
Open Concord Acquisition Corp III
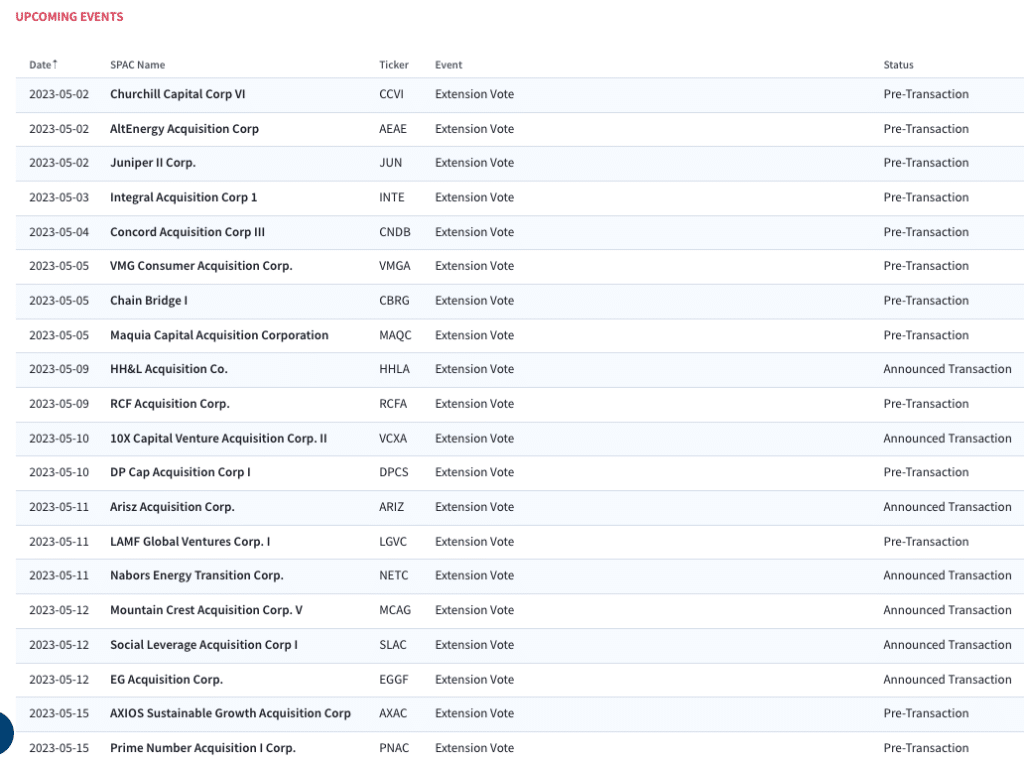click(x=187, y=232)
